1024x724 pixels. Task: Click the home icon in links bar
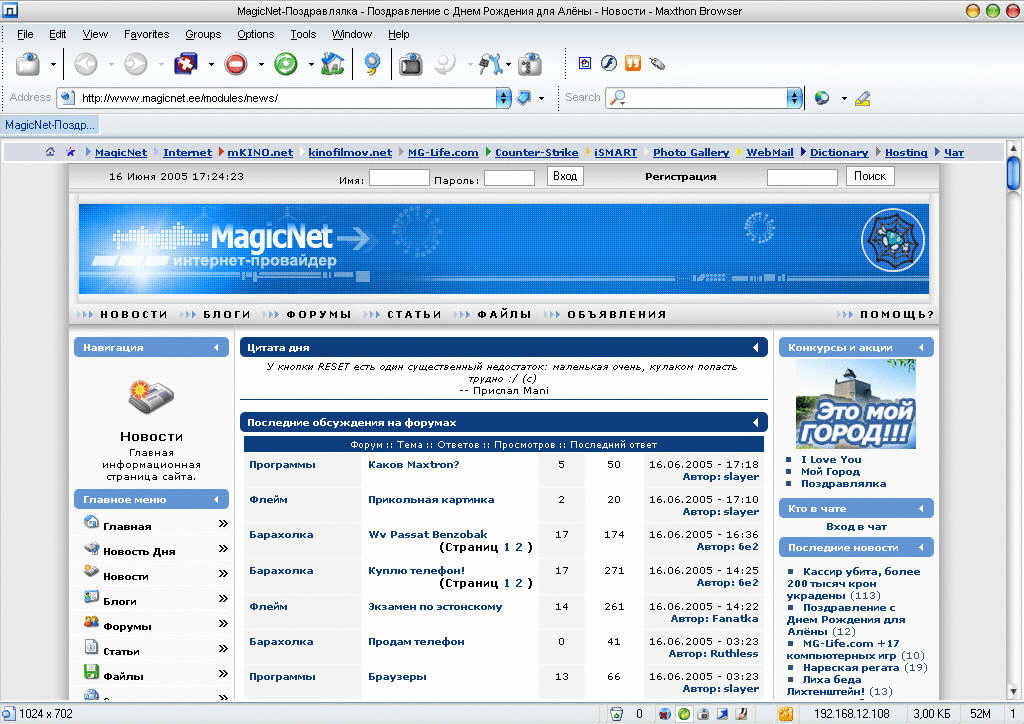50,152
